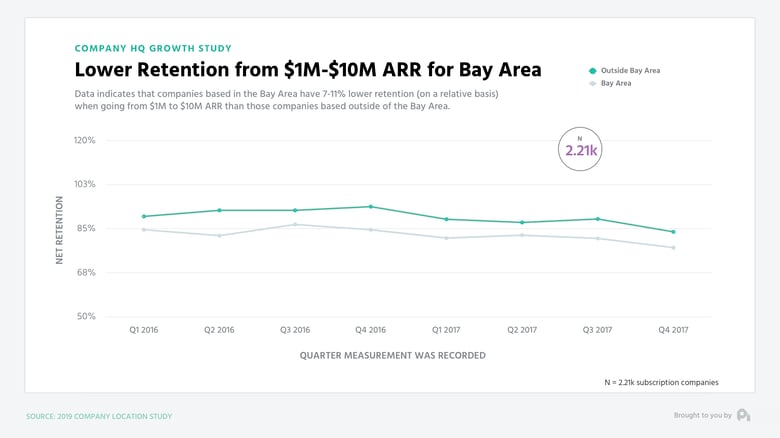Click 'N = 2.21k subscription companies' footnote
This screenshot has width=780, height=438.
pyautogui.click(x=662, y=382)
